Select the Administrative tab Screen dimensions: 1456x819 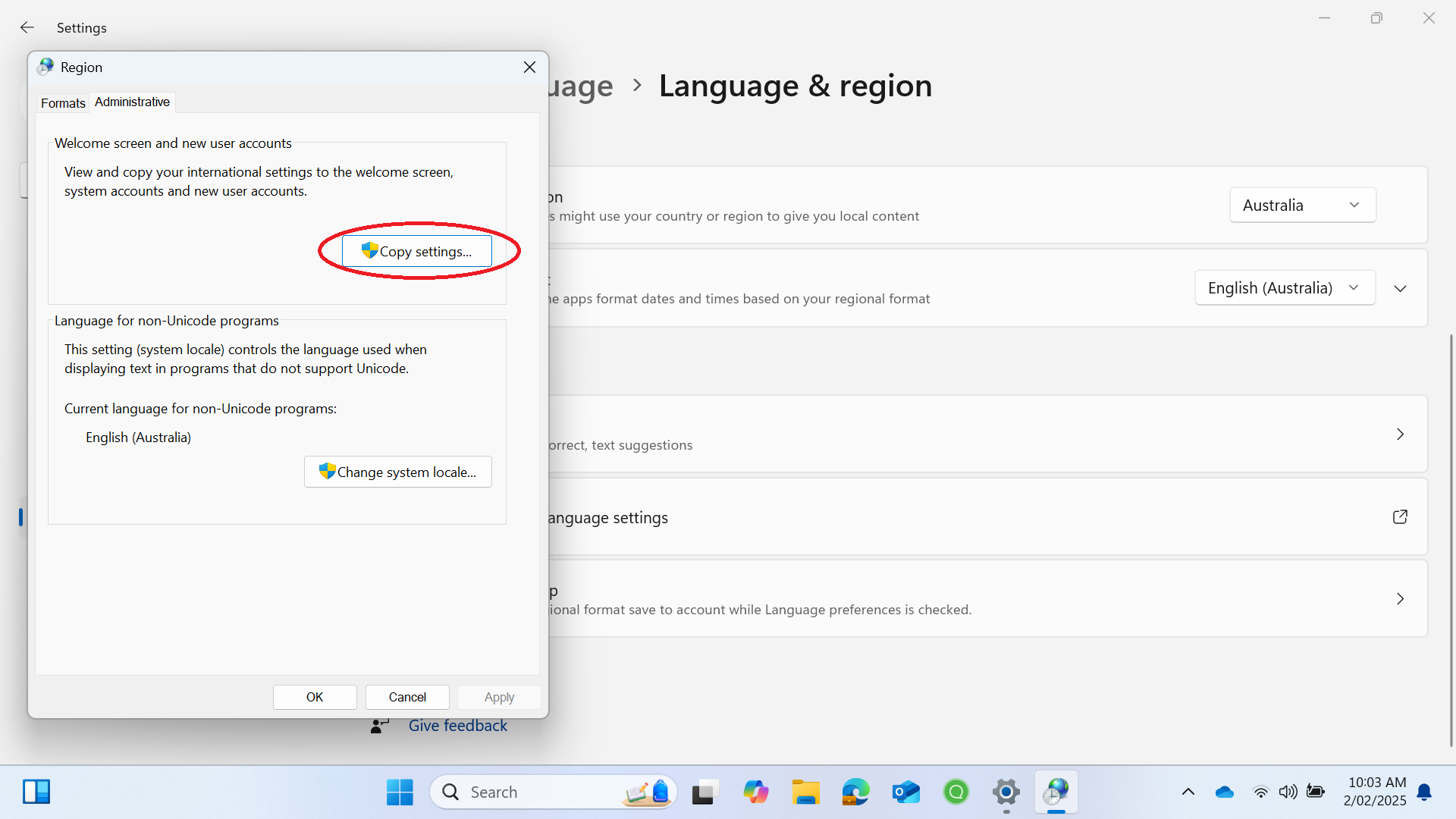[x=132, y=102]
